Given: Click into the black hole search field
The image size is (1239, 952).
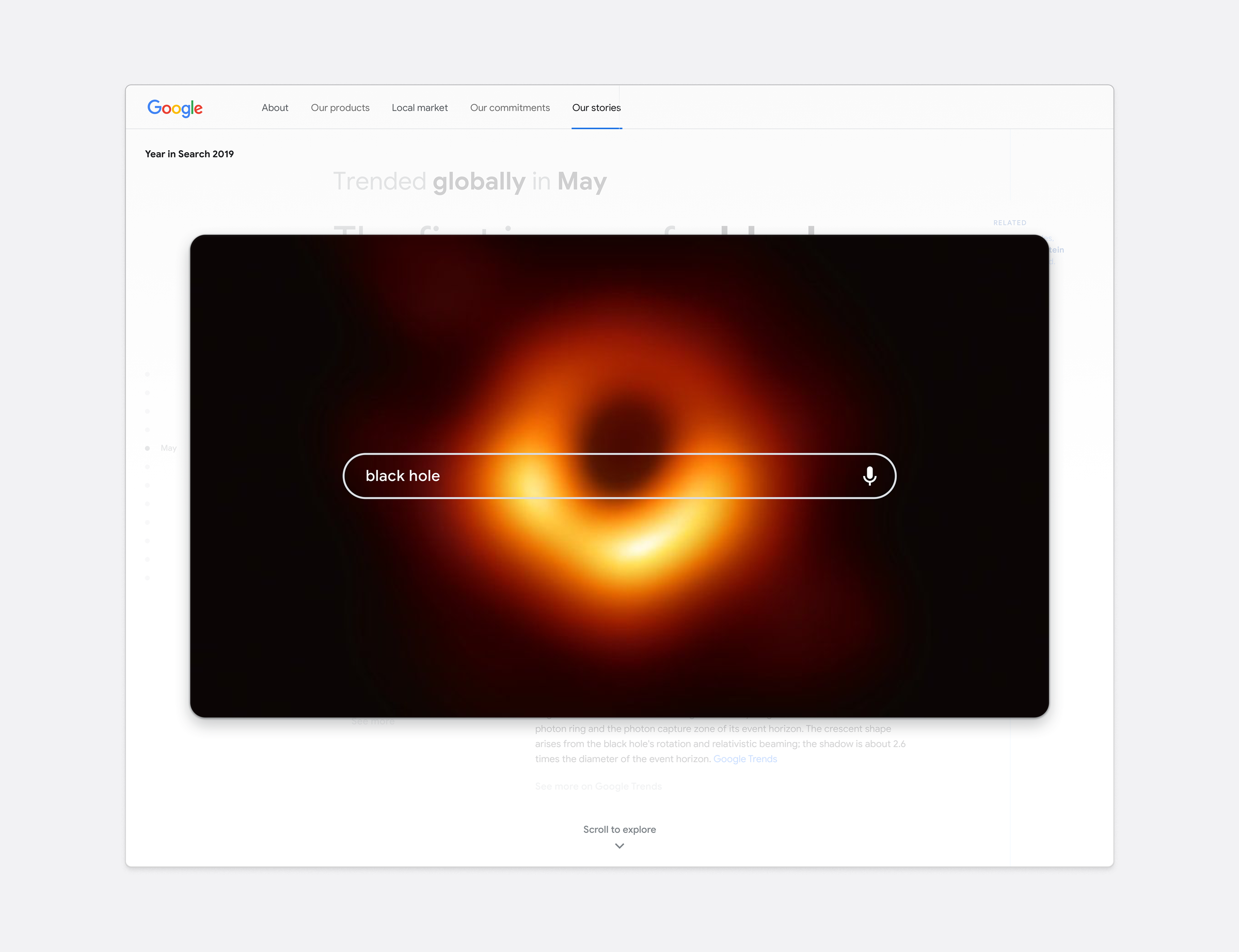Looking at the screenshot, I should point(619,476).
